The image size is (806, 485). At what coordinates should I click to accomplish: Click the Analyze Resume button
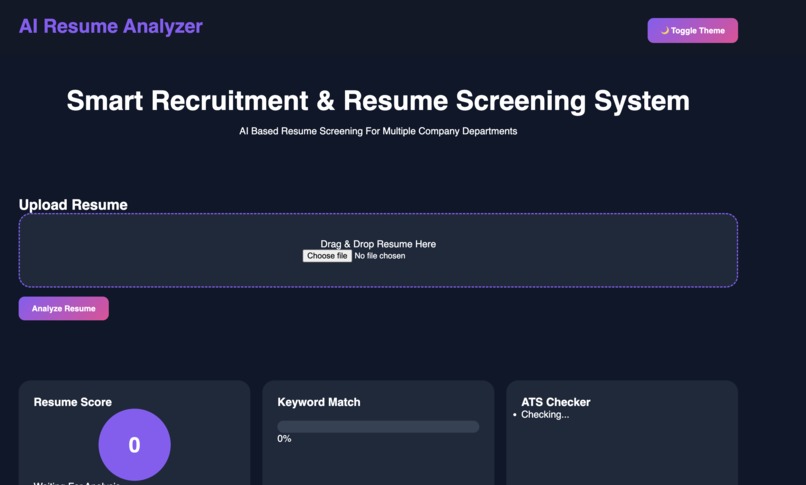coord(64,308)
